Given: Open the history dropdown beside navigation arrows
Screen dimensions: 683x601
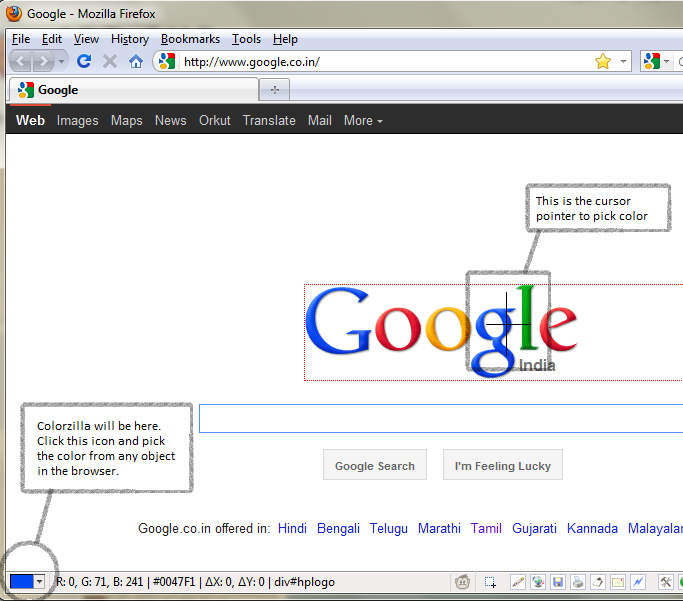Looking at the screenshot, I should [x=61, y=61].
